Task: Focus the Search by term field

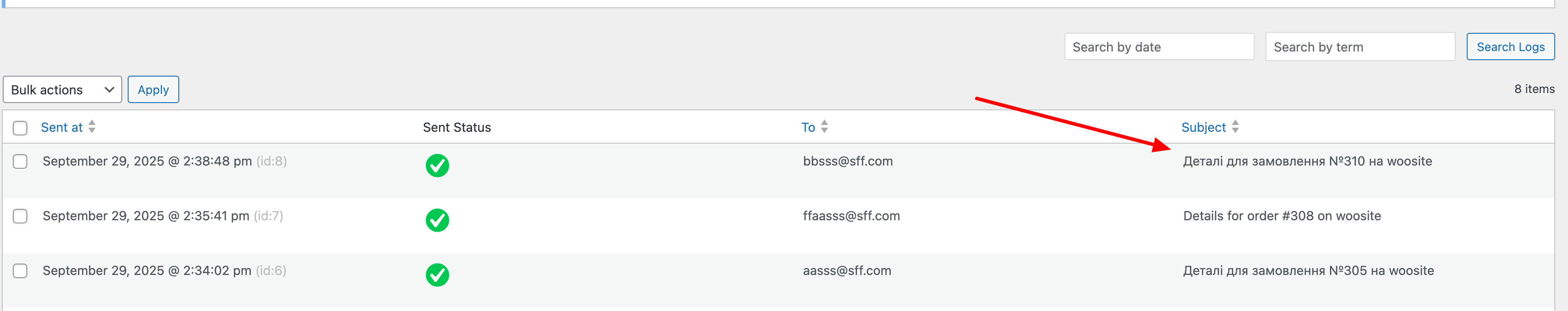Action: pyautogui.click(x=1360, y=47)
